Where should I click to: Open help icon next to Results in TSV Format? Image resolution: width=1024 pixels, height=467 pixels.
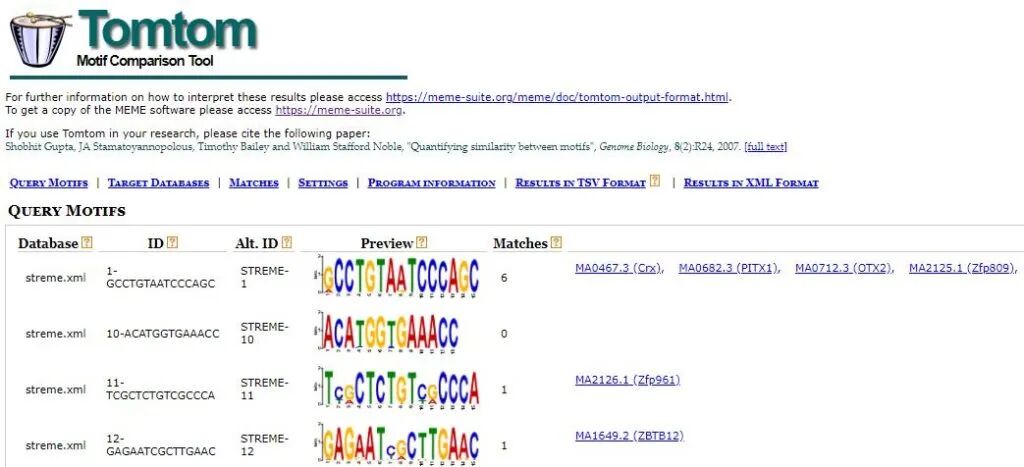point(654,181)
